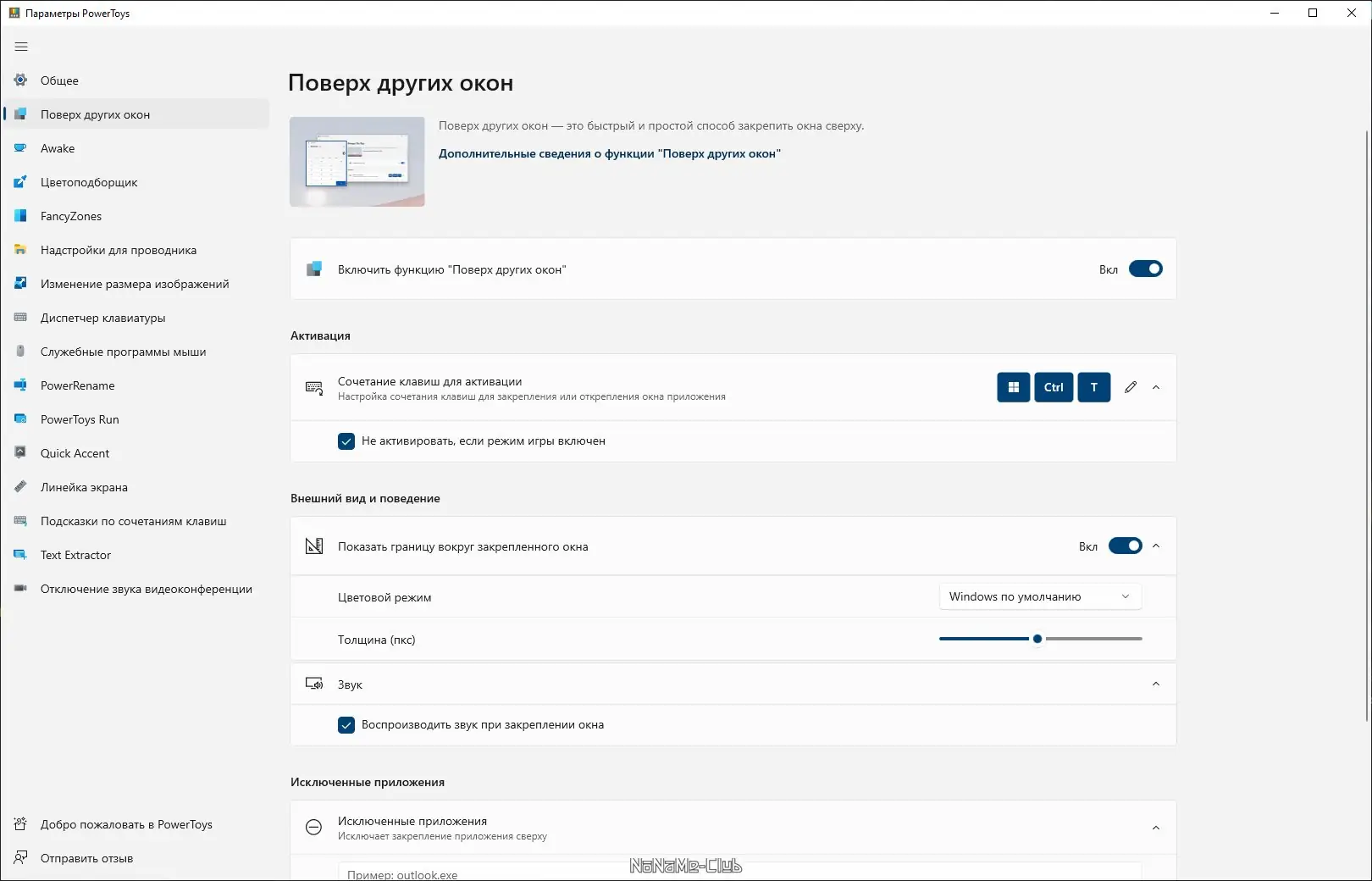Open the edit pencil for the activation shortcut
The image size is (1372, 881).
tap(1130, 387)
